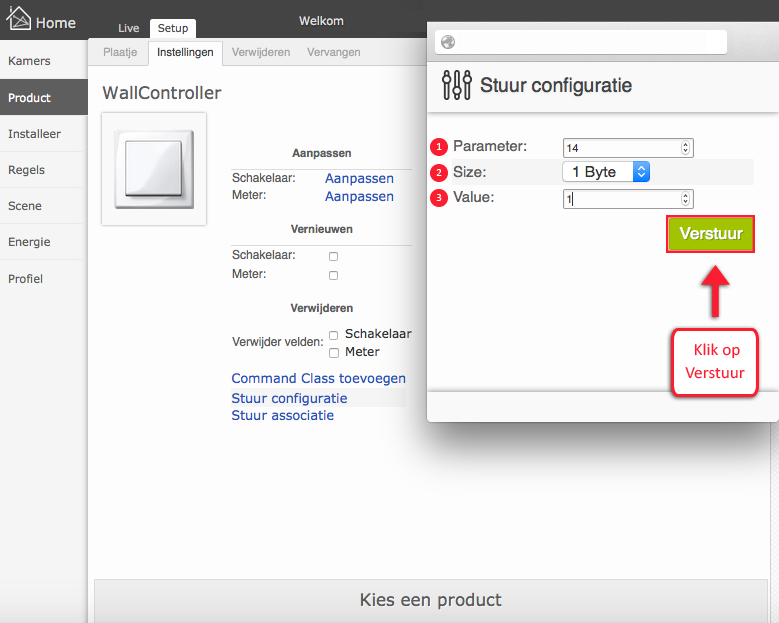The width and height of the screenshot is (779, 623).
Task: Open the Size 1 Byte dropdown
Action: tap(606, 172)
